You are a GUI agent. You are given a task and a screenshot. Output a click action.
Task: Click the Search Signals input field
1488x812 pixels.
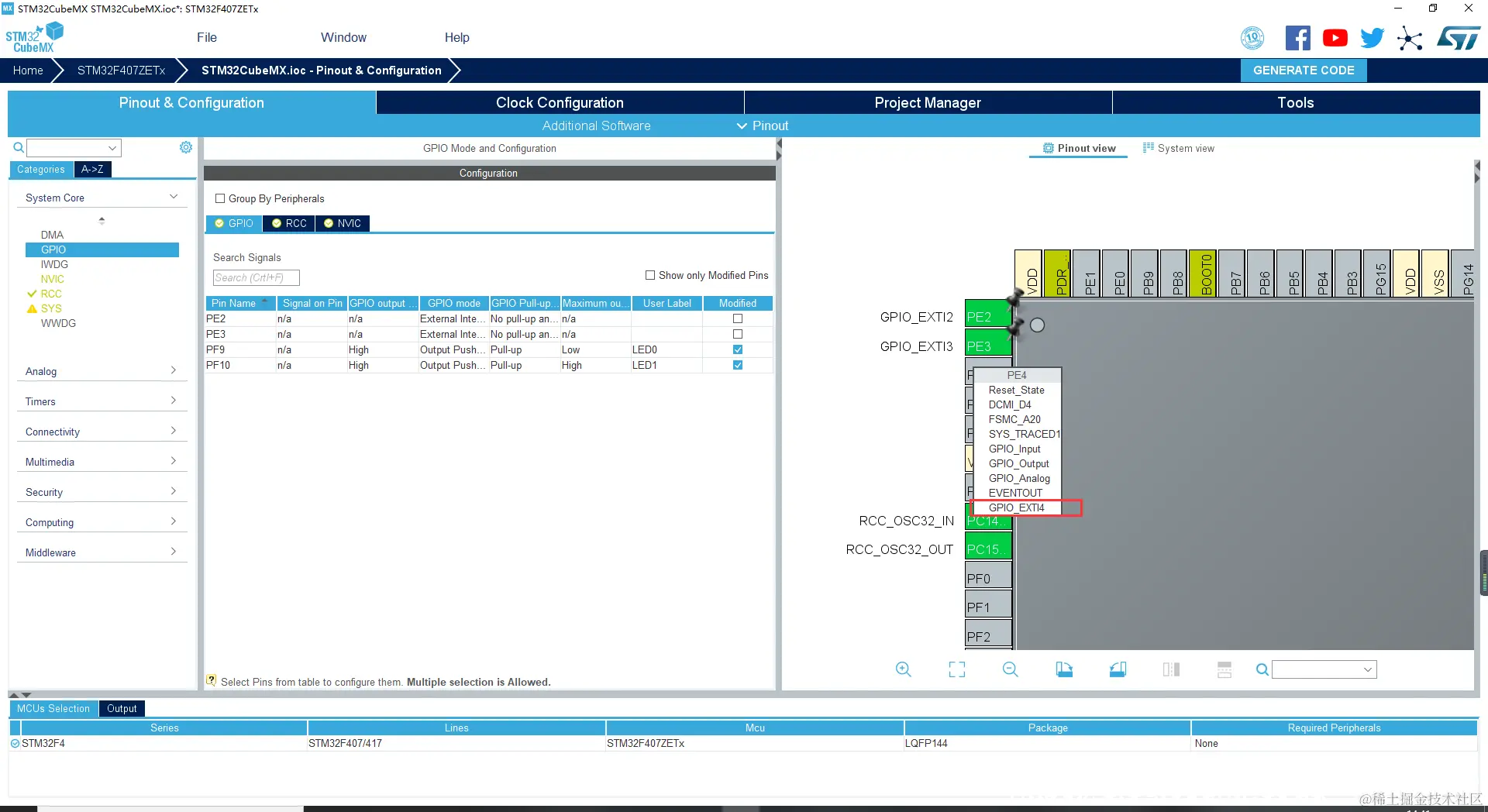(256, 277)
